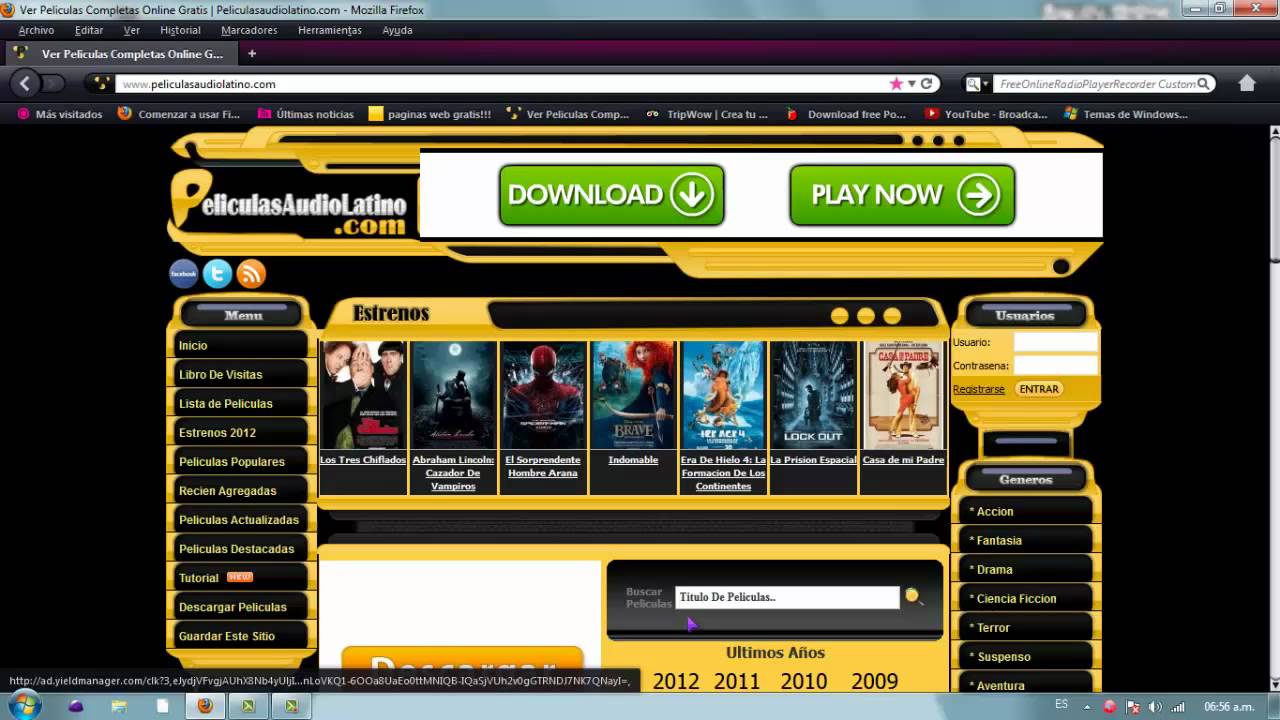Image resolution: width=1280 pixels, height=720 pixels.
Task: Click the network signal icon in tray
Action: [x=1178, y=707]
